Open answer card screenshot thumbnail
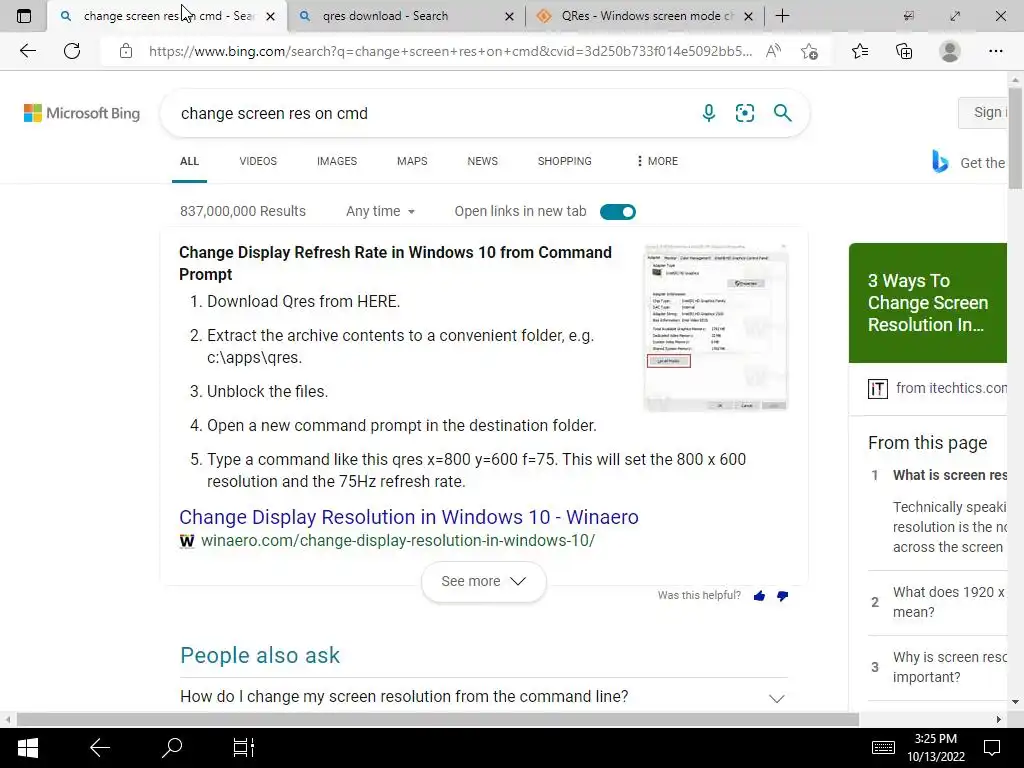 716,327
